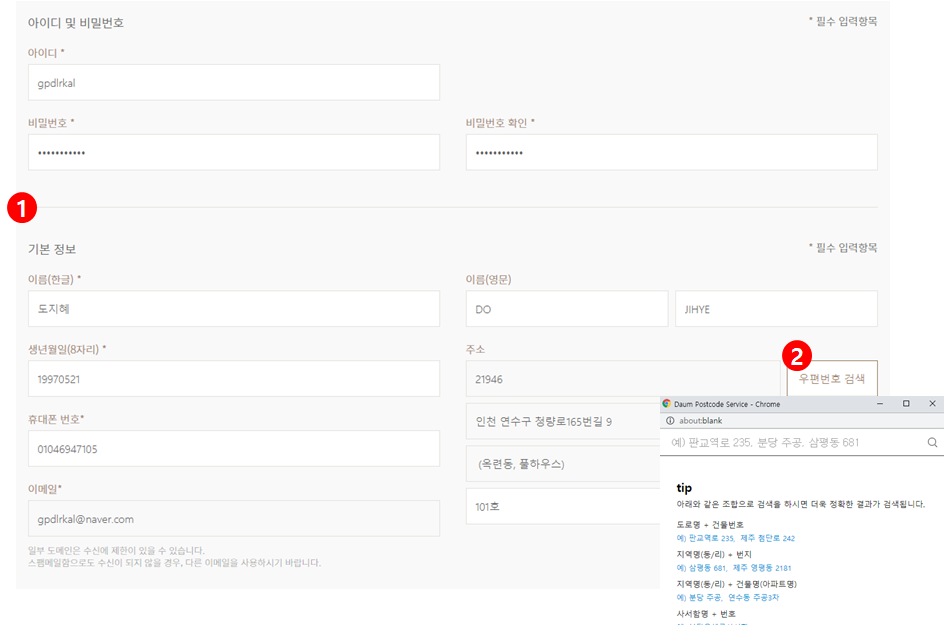Click the 이메일 label
This screenshot has height=626, width=945.
point(45,489)
